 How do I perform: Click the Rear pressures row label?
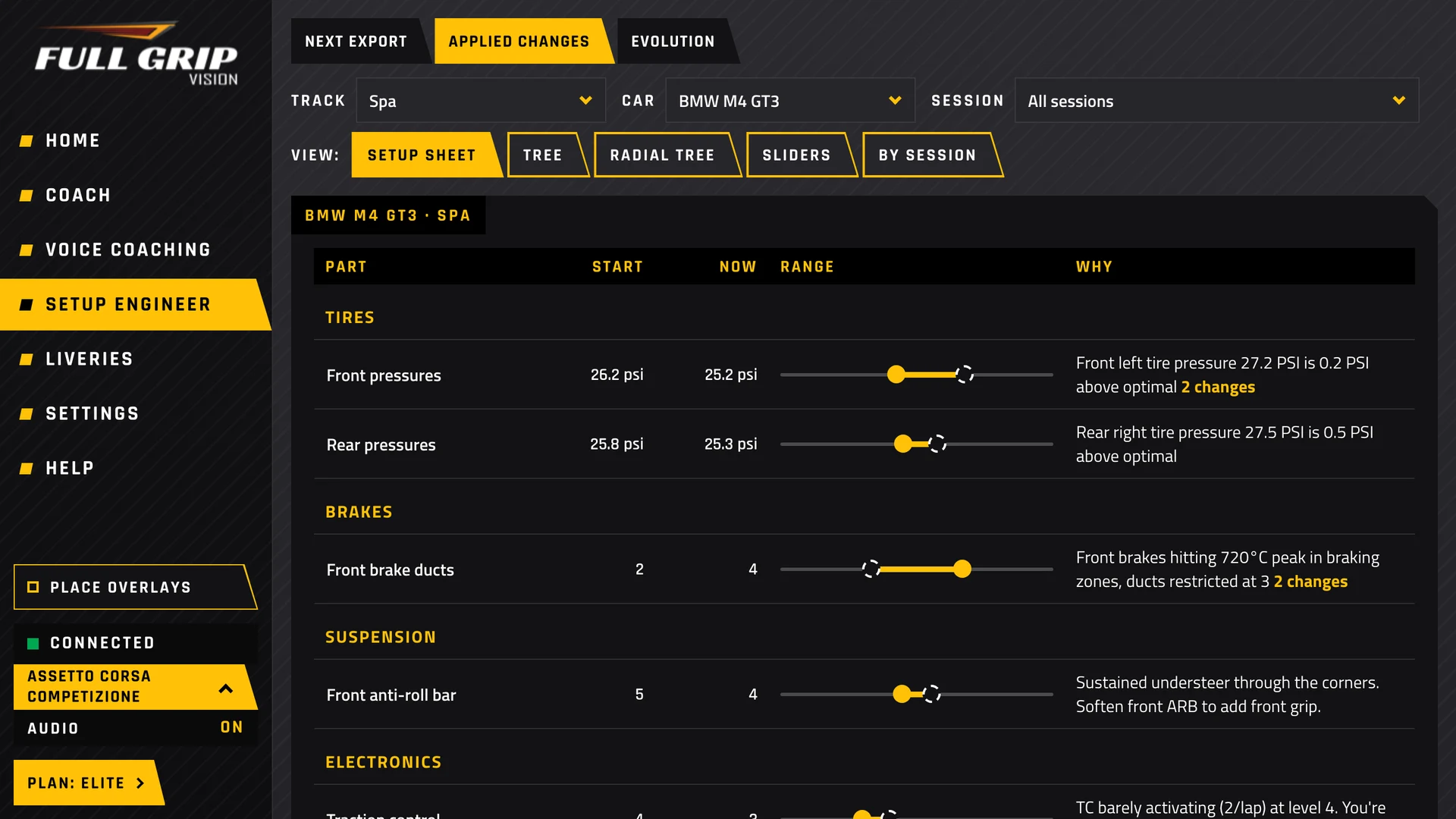click(381, 445)
